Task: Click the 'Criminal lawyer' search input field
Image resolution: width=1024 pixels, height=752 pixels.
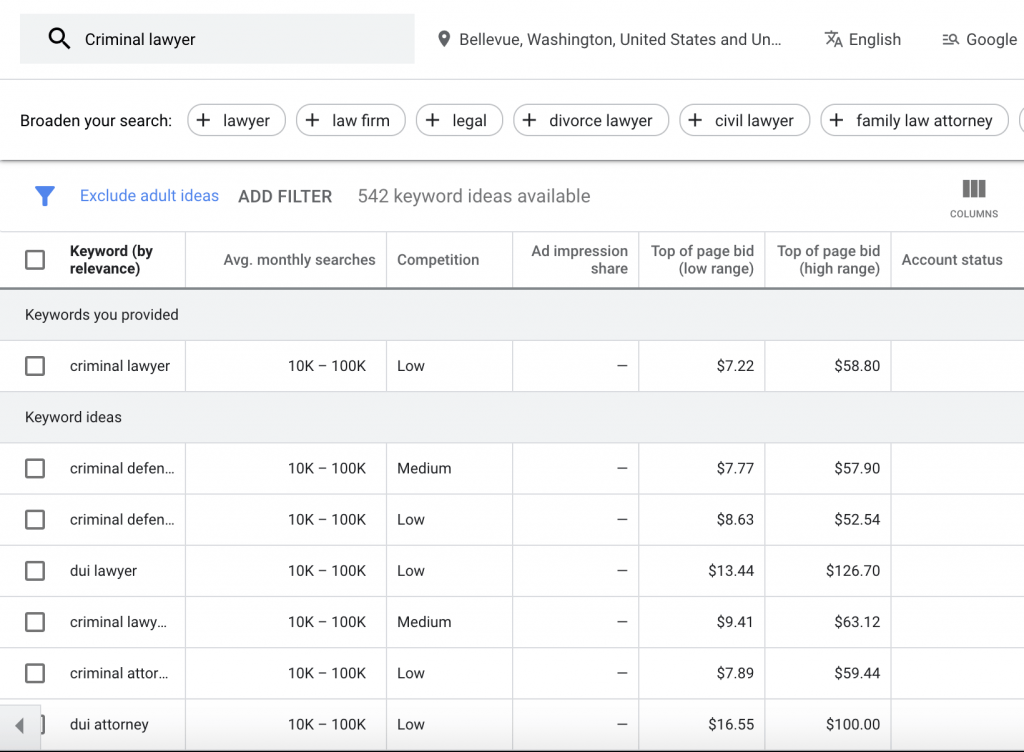Action: point(240,39)
